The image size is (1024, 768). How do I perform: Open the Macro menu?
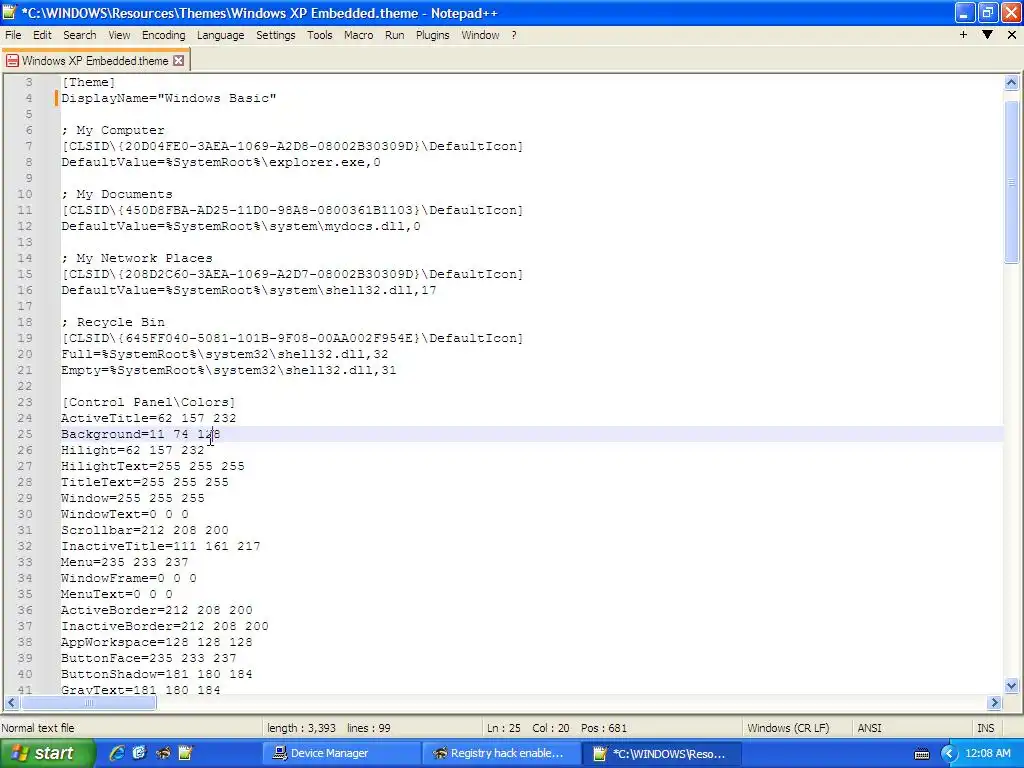pyautogui.click(x=359, y=35)
